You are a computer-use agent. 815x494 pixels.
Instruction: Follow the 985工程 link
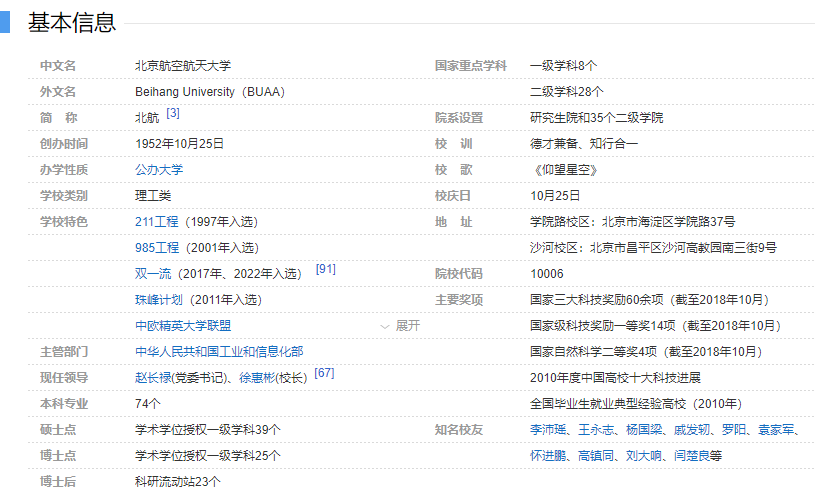pos(157,247)
